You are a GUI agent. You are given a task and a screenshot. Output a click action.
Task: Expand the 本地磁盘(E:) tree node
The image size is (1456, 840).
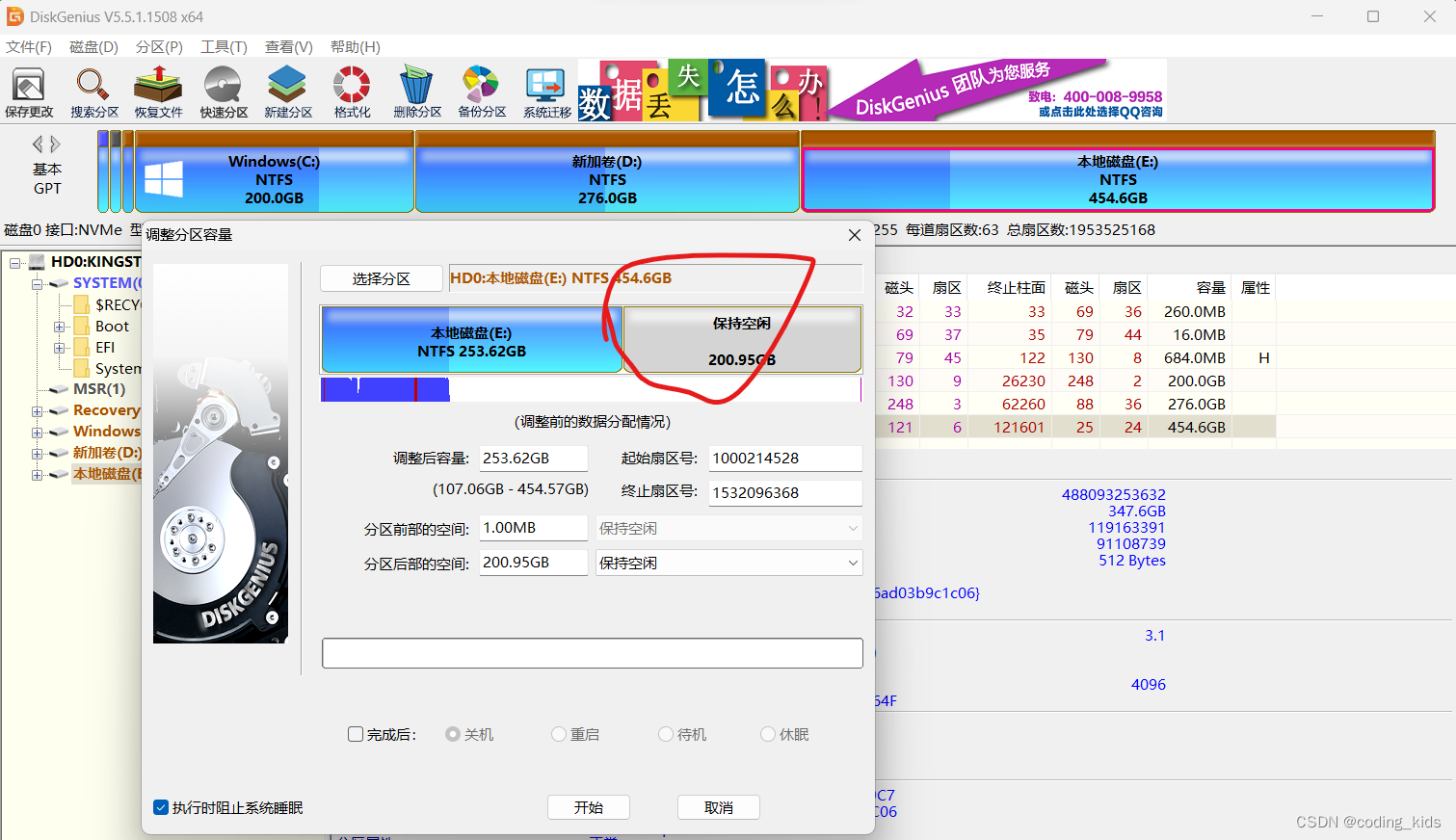tap(38, 474)
